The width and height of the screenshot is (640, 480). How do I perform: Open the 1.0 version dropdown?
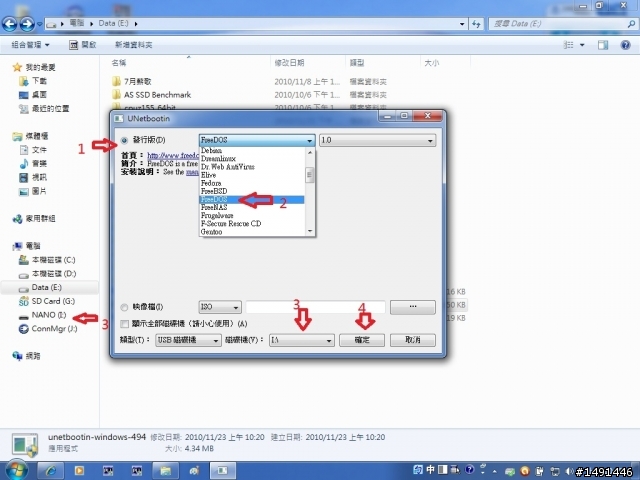pyautogui.click(x=378, y=140)
